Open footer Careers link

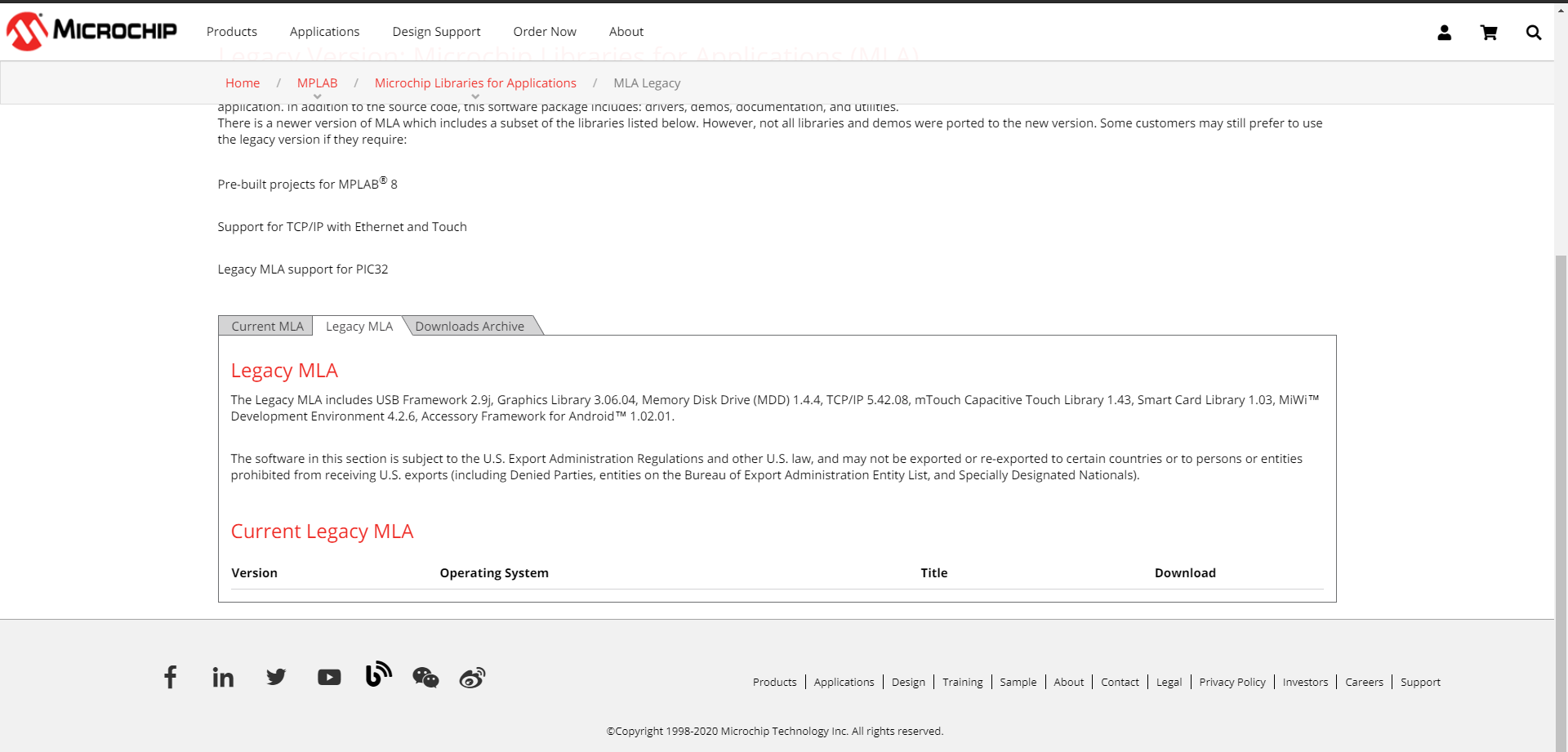(1364, 682)
